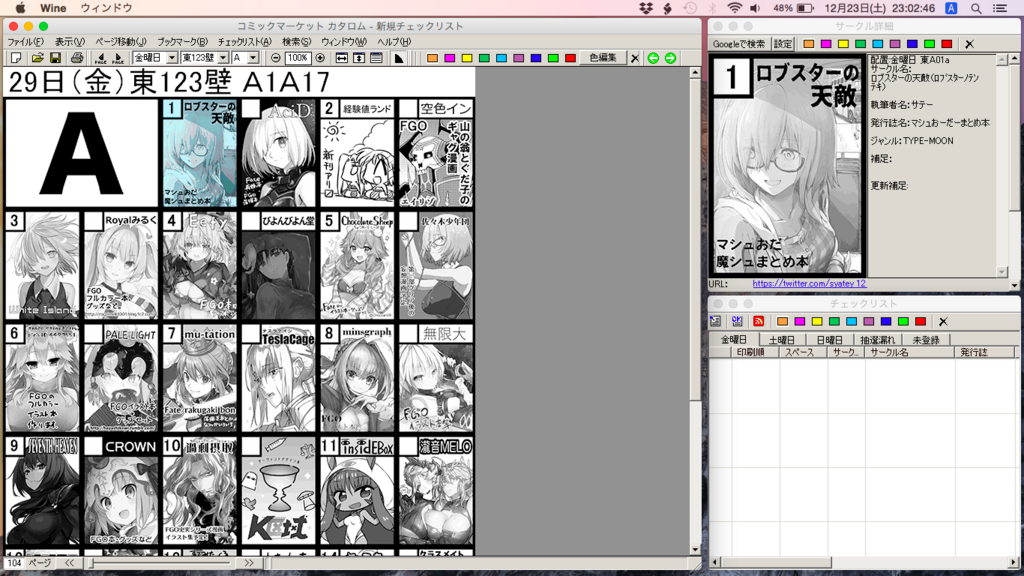Image resolution: width=1024 pixels, height=576 pixels.
Task: Clear the color with the X icon next to 色編集
Action: (x=635, y=58)
